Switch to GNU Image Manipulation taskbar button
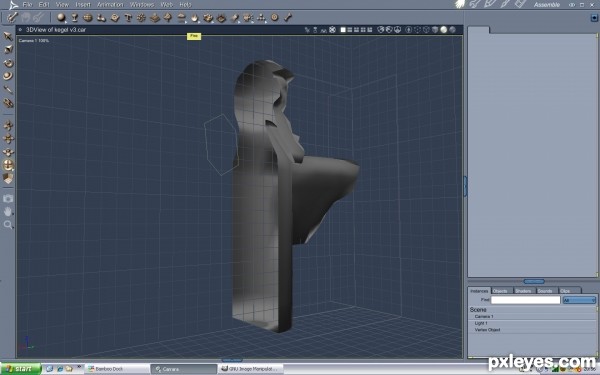 (251, 369)
